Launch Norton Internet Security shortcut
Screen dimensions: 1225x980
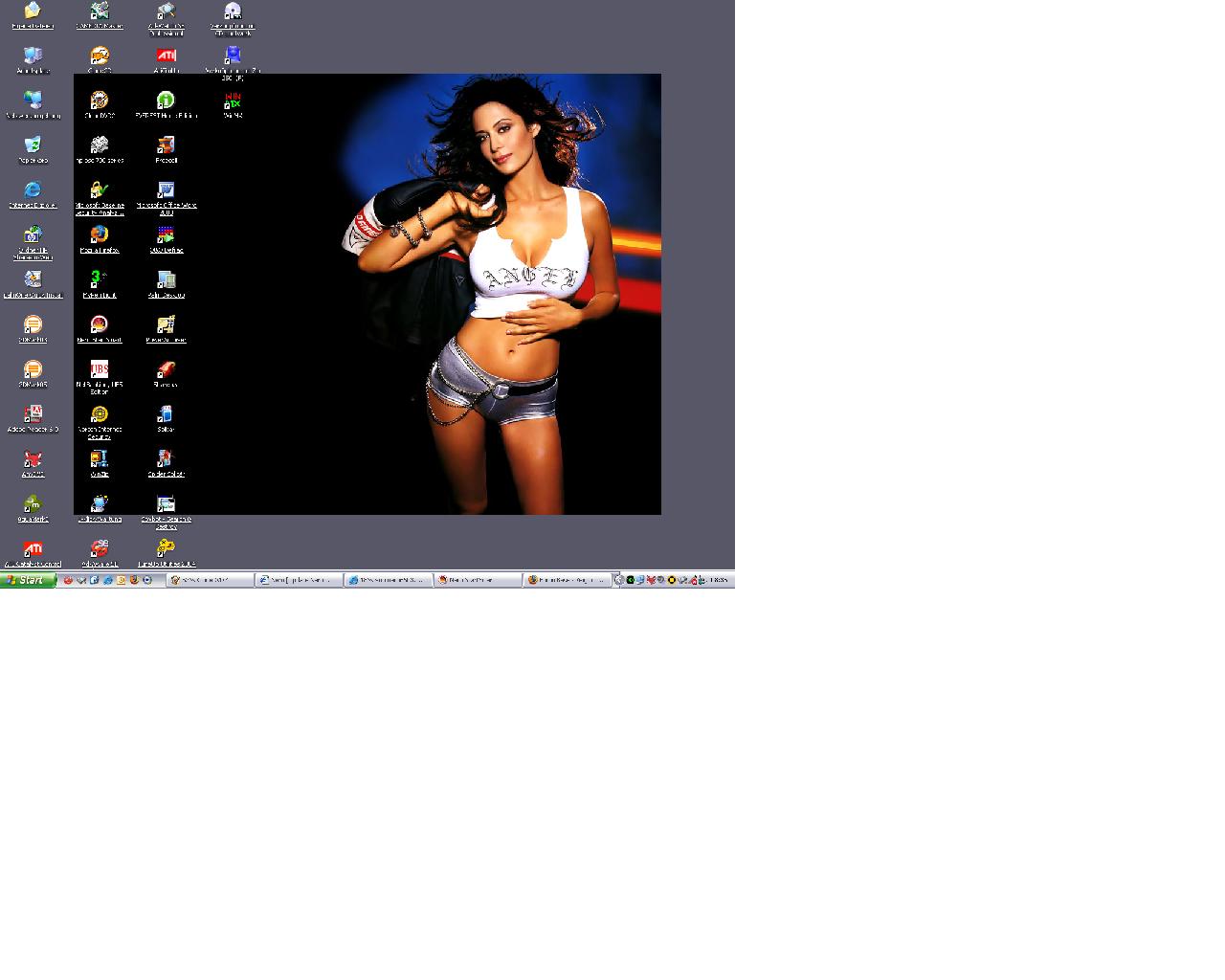tap(100, 414)
